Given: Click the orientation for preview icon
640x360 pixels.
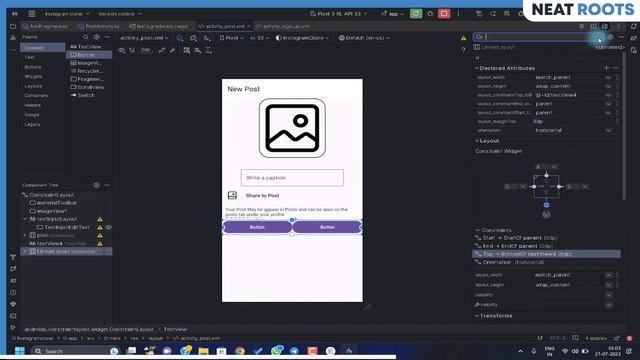Looking at the screenshot, I should [x=193, y=38].
